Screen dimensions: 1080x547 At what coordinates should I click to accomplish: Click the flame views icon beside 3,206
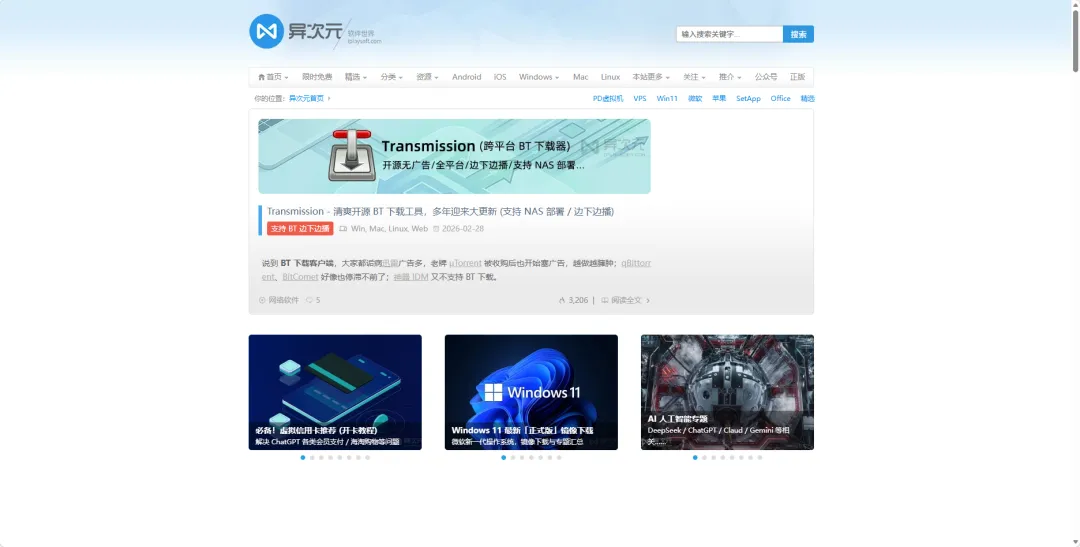562,300
